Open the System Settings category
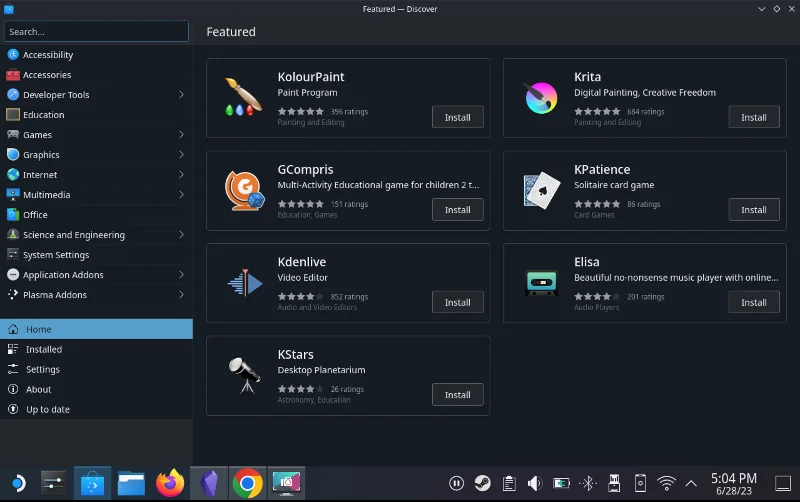Viewport: 800px width, 502px height. tap(96, 255)
